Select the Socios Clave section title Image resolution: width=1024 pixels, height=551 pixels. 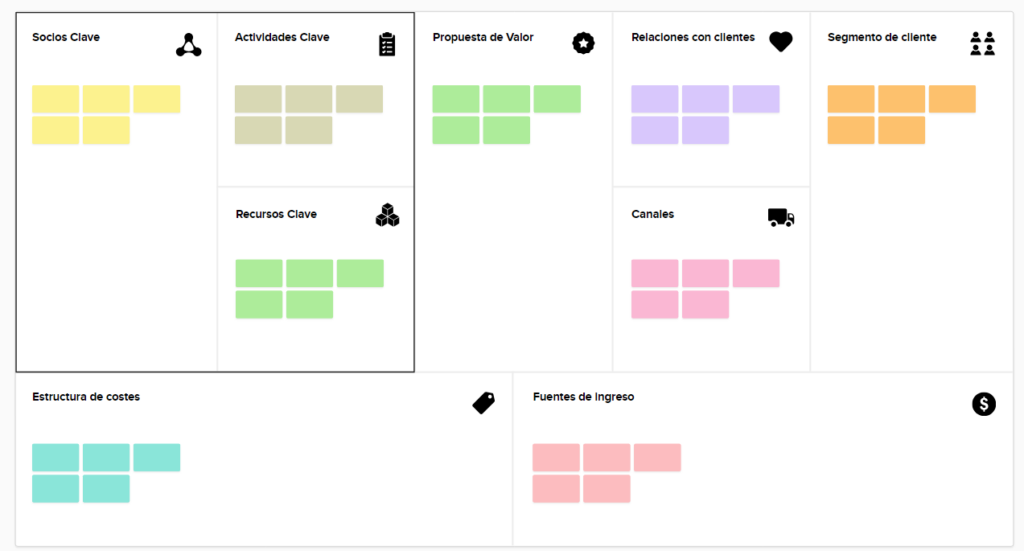pos(66,38)
